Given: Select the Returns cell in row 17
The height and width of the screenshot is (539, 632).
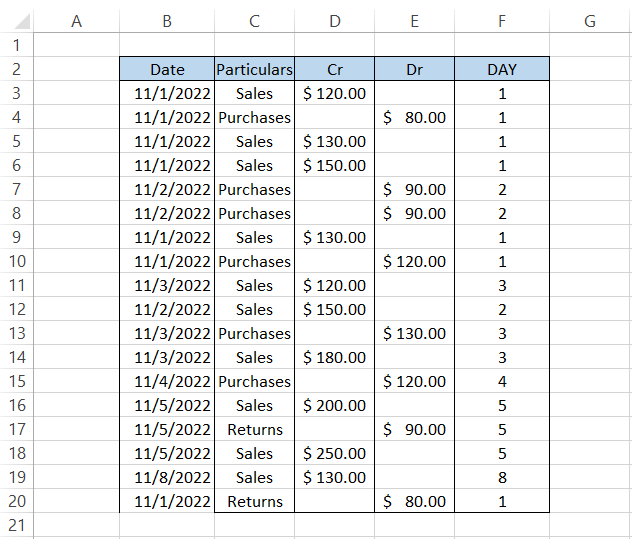Looking at the screenshot, I should click(x=254, y=429).
